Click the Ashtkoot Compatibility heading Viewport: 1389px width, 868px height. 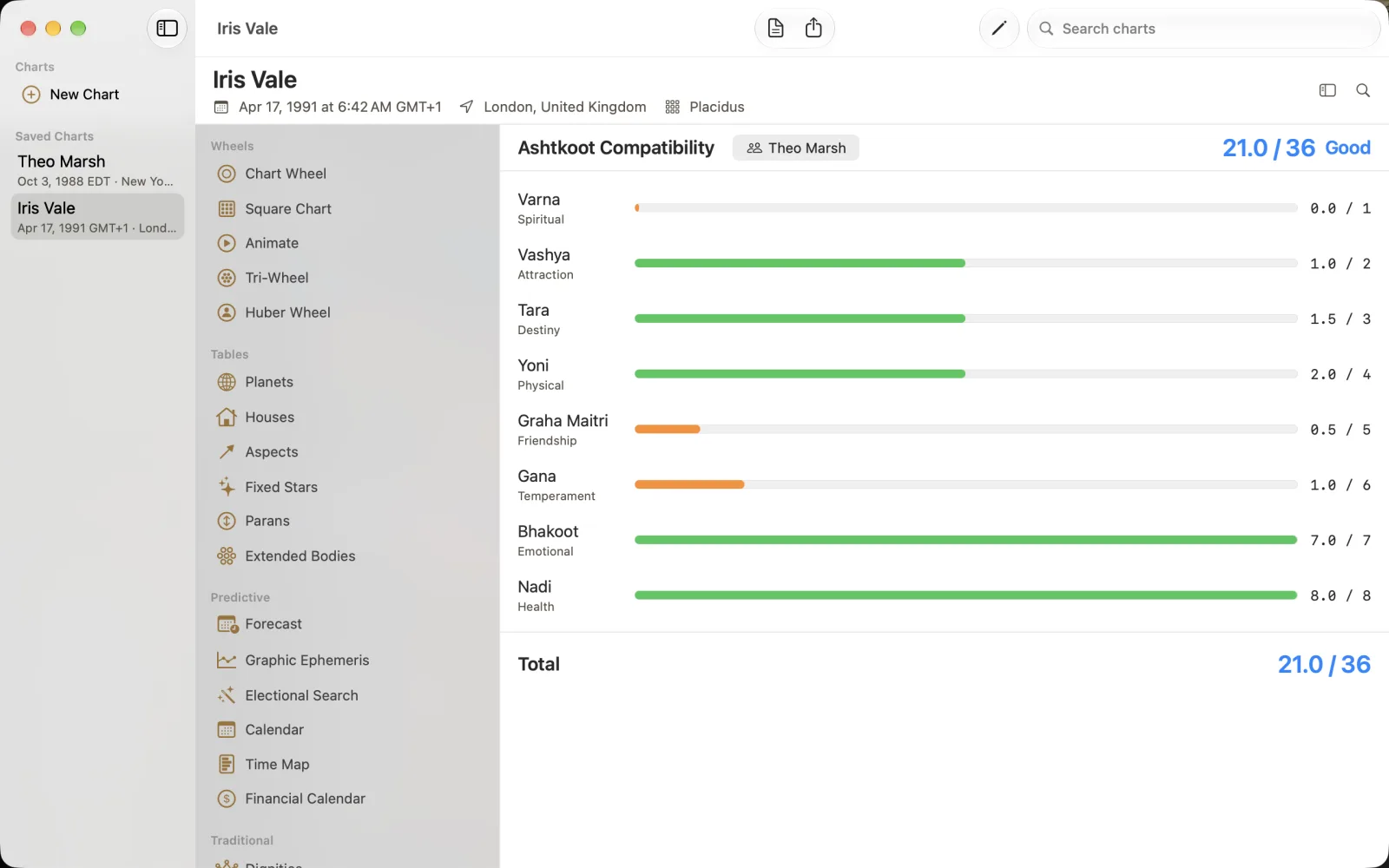pos(616,148)
